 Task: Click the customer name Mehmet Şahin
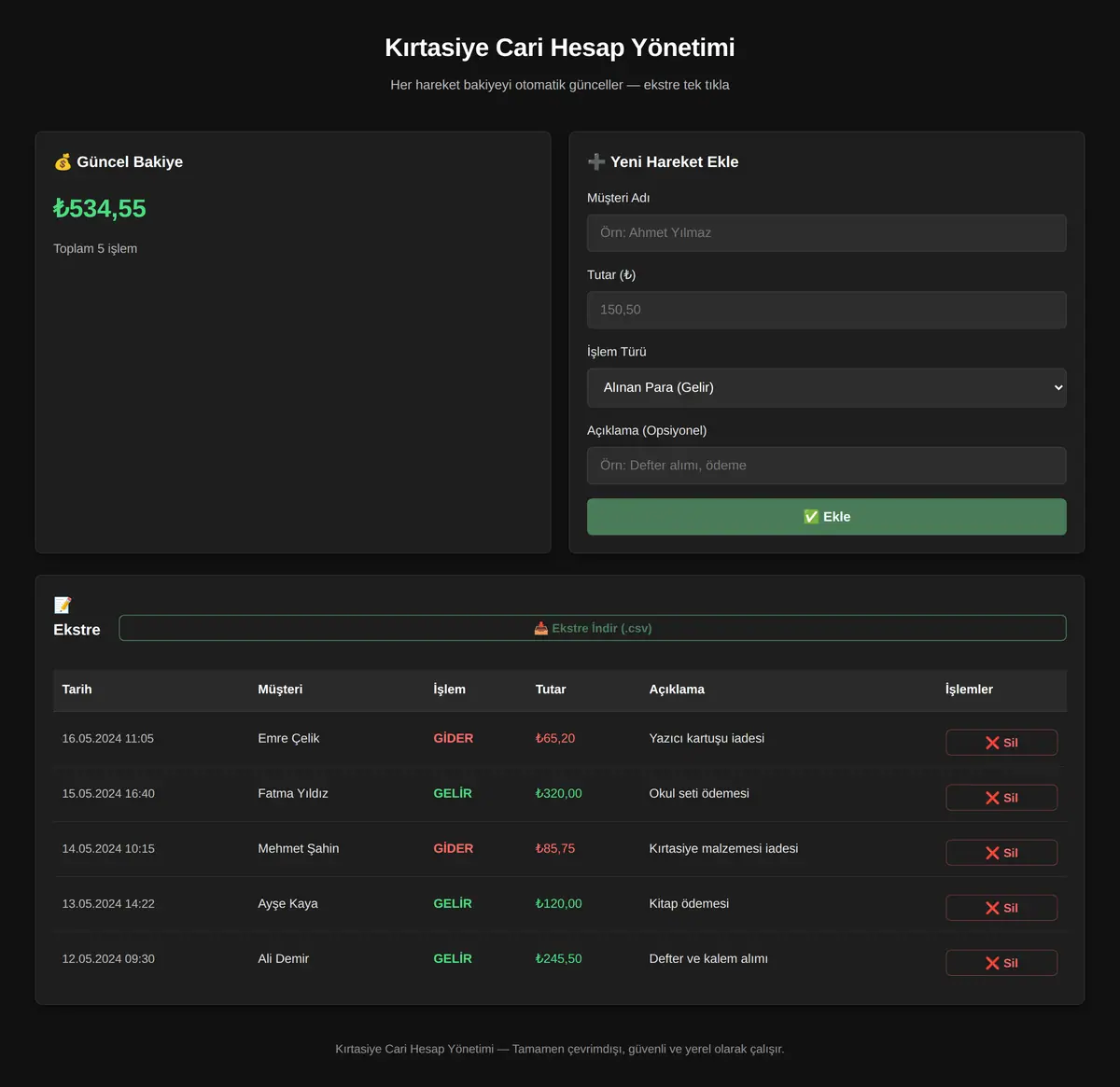coord(299,849)
